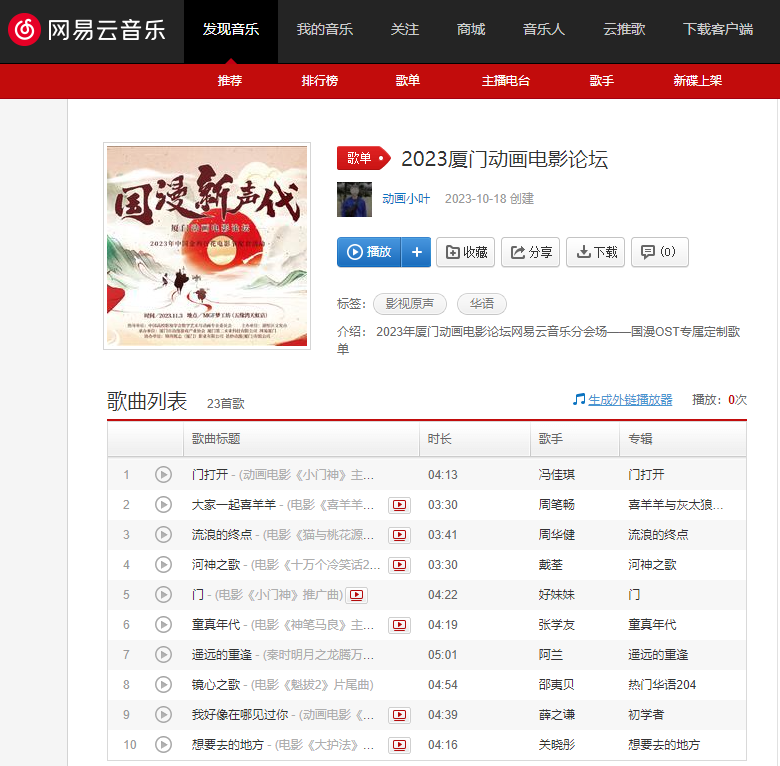Image resolution: width=780 pixels, height=766 pixels.
Task: Play song 5 门
Action: pos(163,594)
